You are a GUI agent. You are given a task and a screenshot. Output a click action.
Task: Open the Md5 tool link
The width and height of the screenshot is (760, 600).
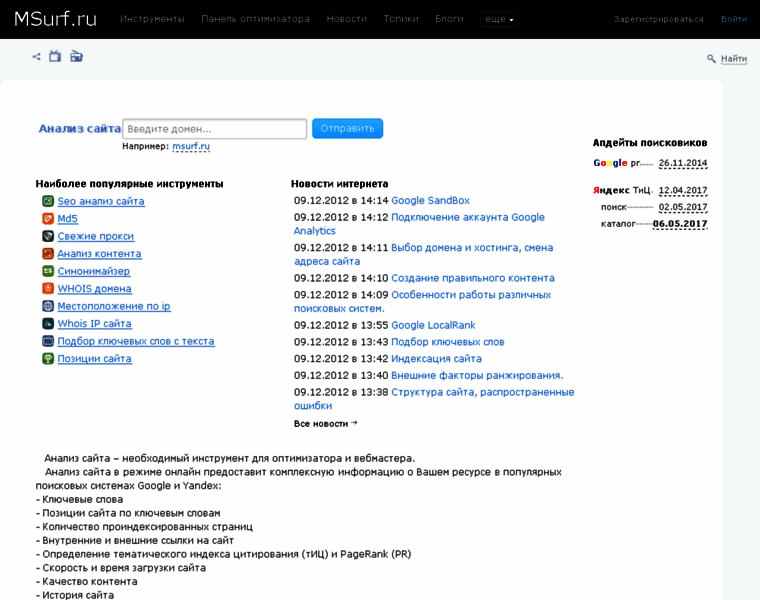(67, 219)
